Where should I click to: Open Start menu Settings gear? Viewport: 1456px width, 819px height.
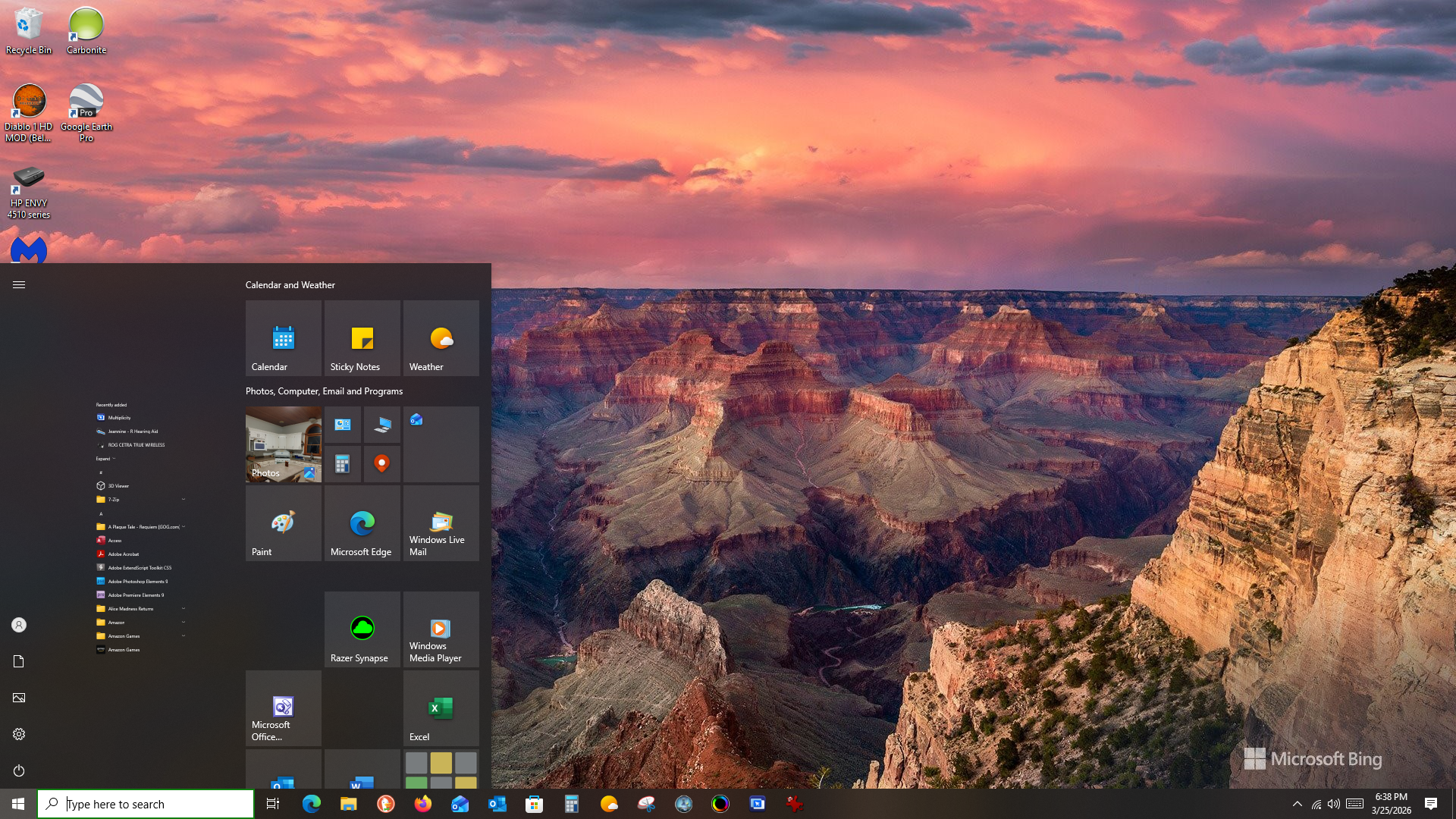18,733
